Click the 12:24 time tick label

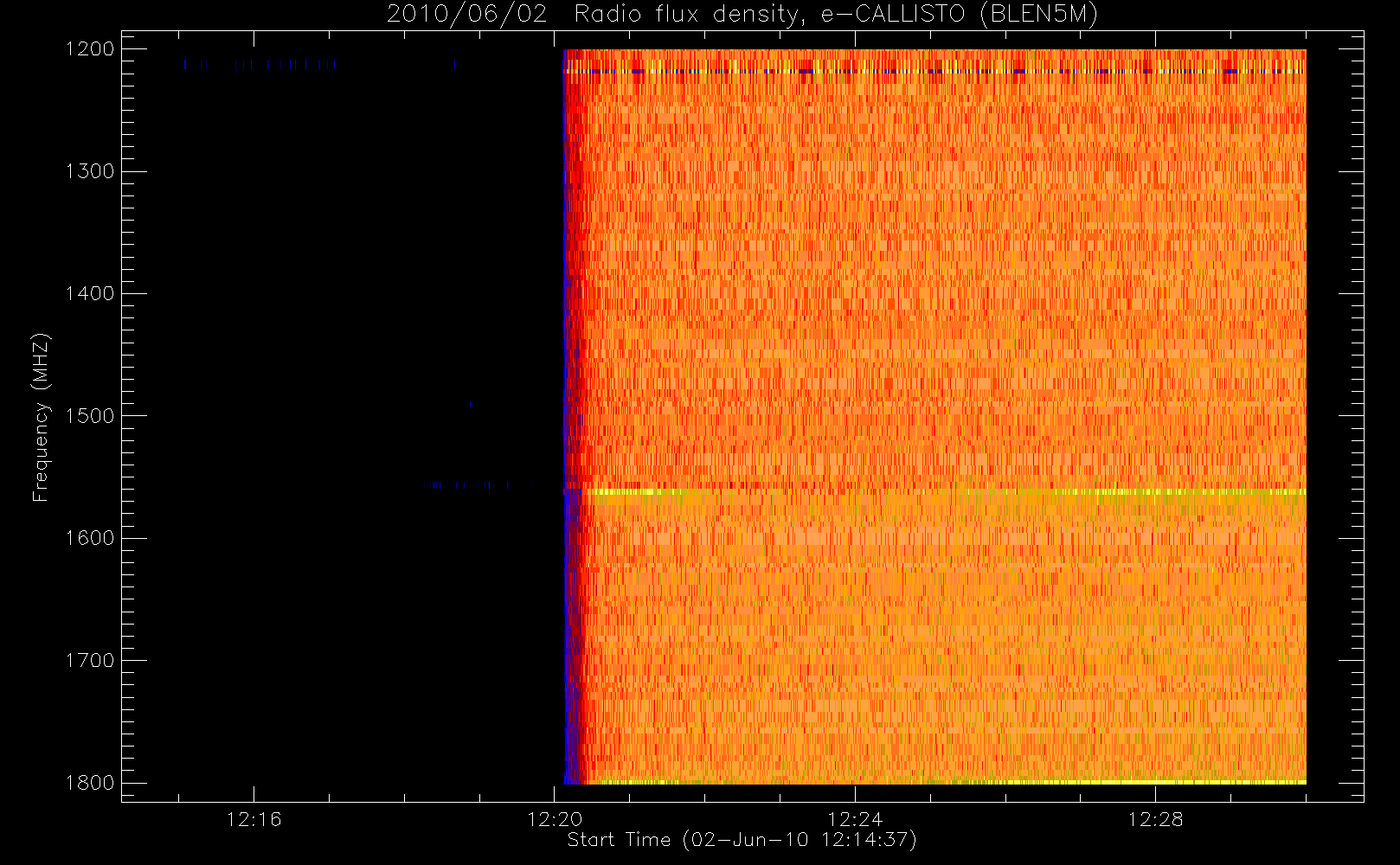855,819
